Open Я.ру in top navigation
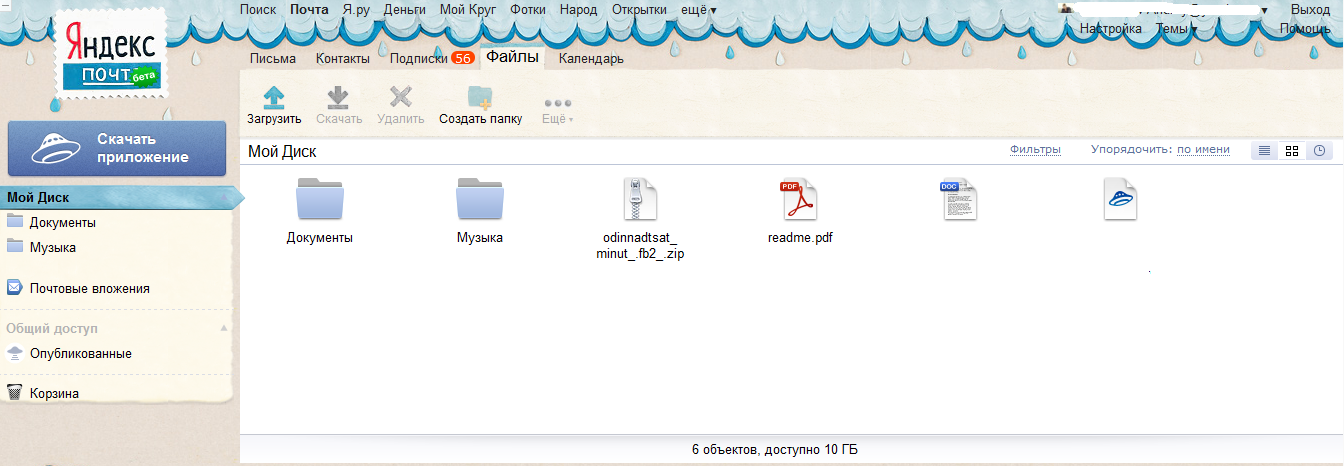The image size is (1344, 466). [x=357, y=9]
